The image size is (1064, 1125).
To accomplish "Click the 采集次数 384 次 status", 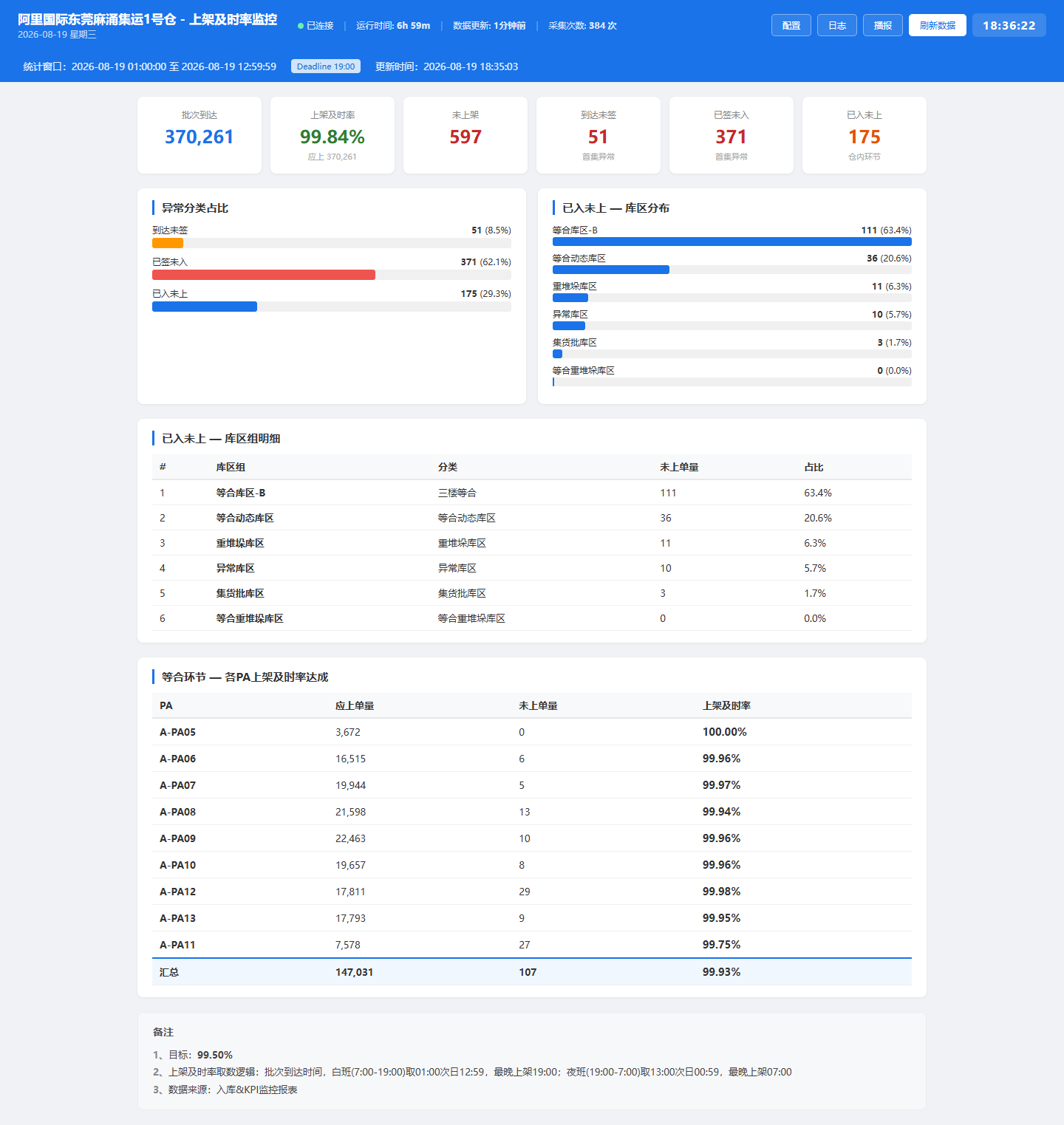I will point(582,26).
